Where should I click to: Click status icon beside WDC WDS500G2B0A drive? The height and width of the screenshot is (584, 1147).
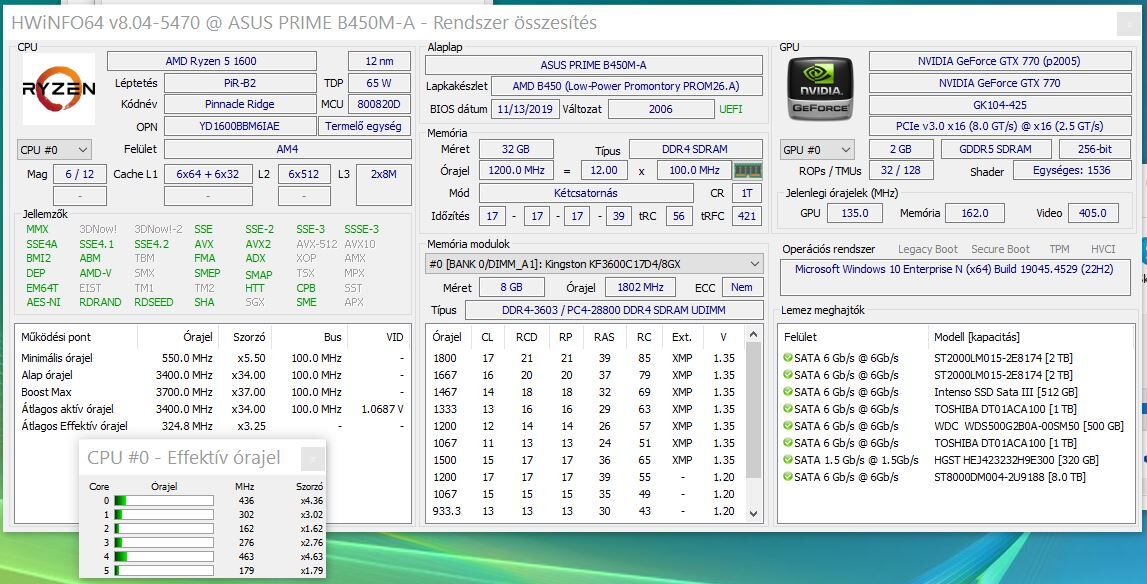coord(788,426)
